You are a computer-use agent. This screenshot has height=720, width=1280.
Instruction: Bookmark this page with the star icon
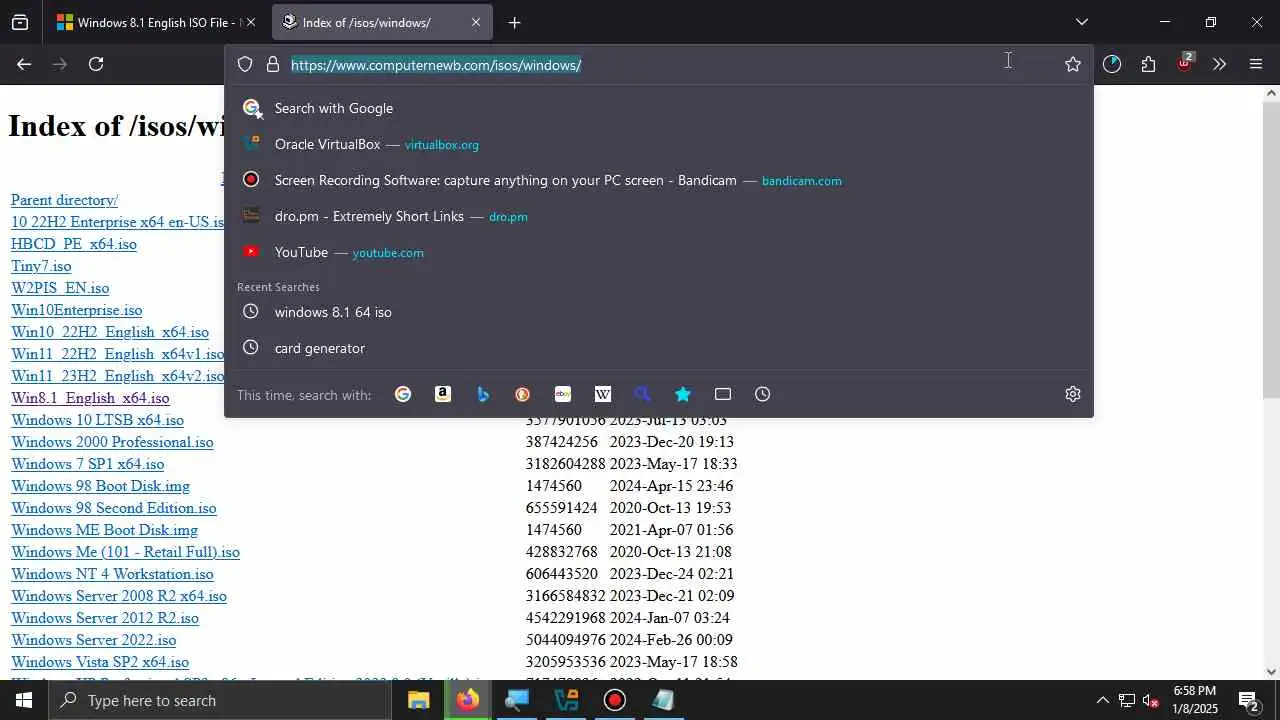pyautogui.click(x=1073, y=64)
